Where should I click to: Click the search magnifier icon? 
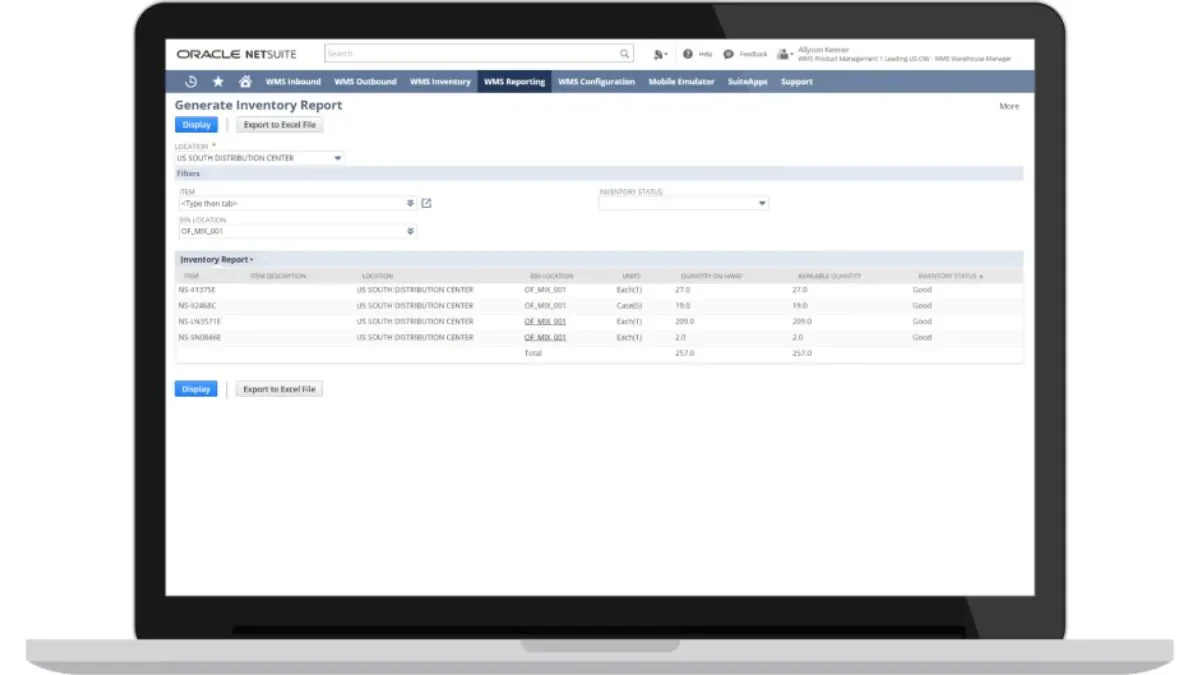(625, 54)
